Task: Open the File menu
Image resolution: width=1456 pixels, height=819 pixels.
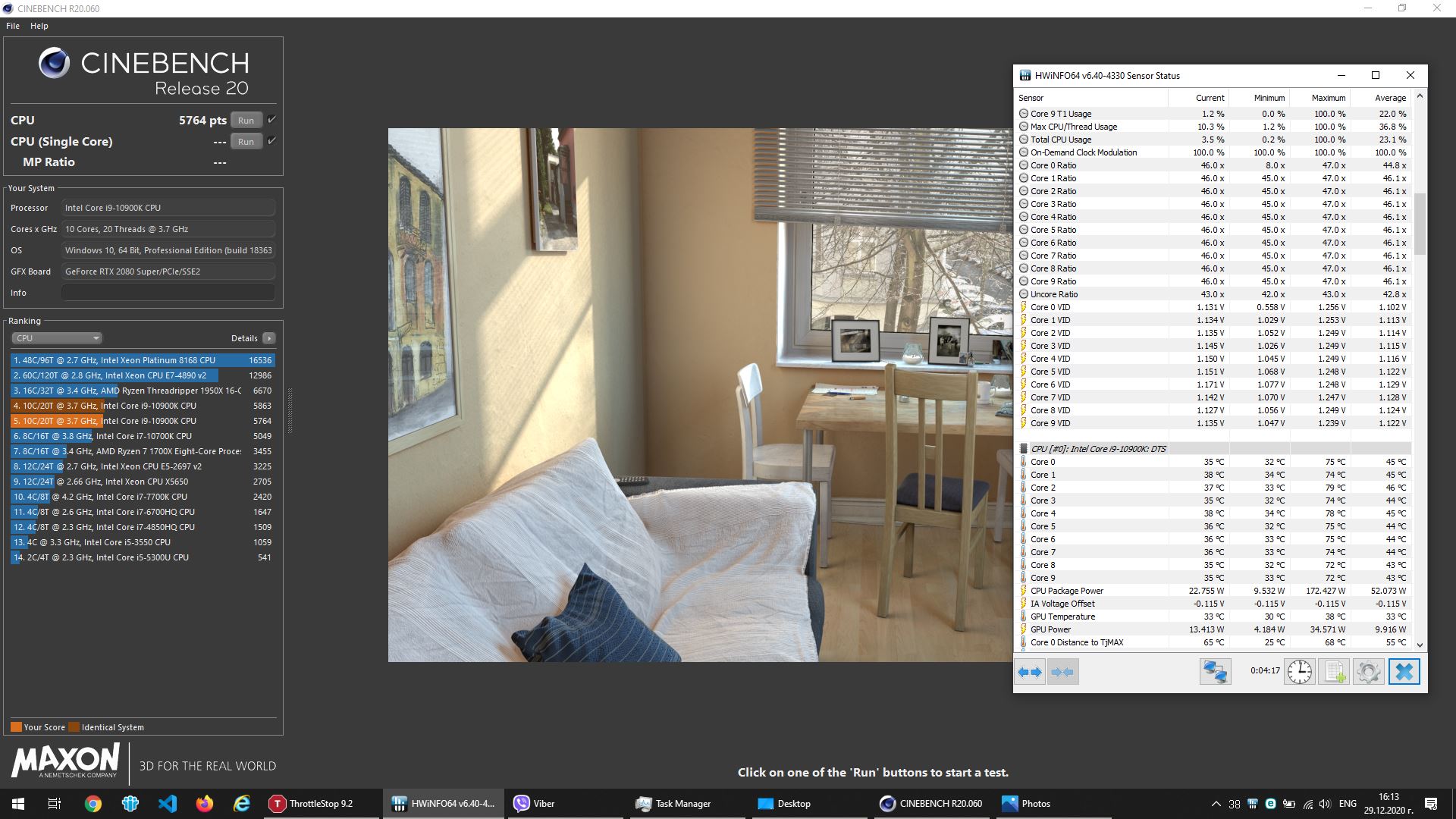Action: 13,26
